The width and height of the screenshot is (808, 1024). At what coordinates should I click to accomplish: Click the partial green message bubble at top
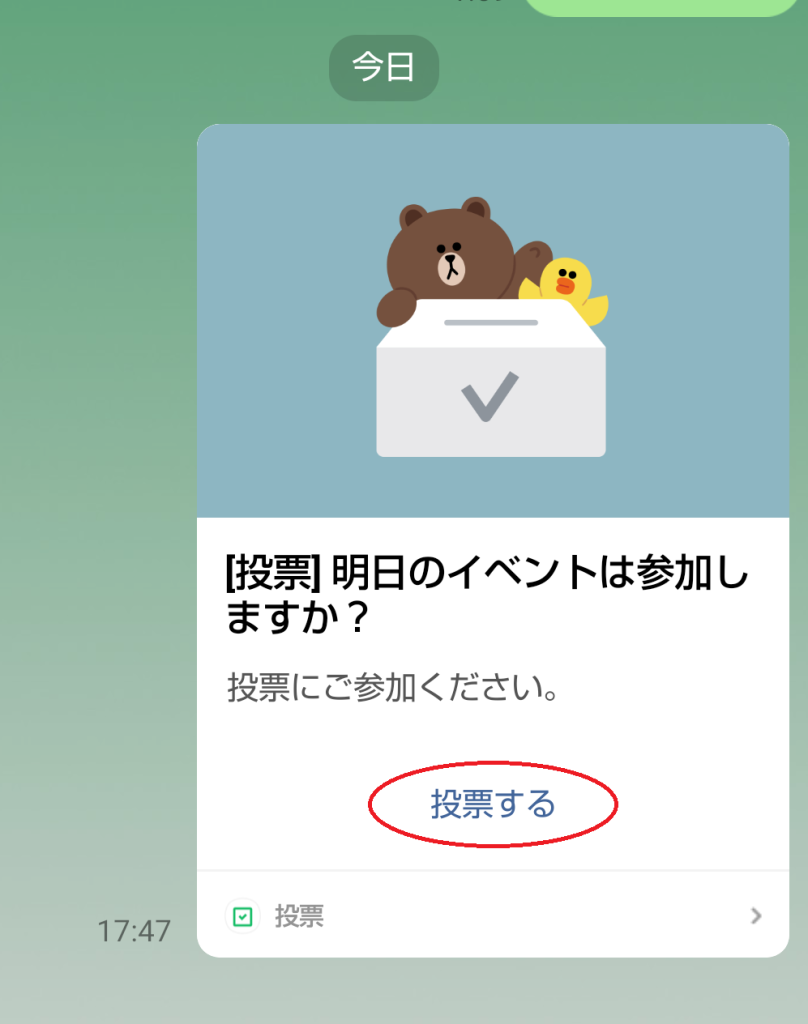point(661,7)
